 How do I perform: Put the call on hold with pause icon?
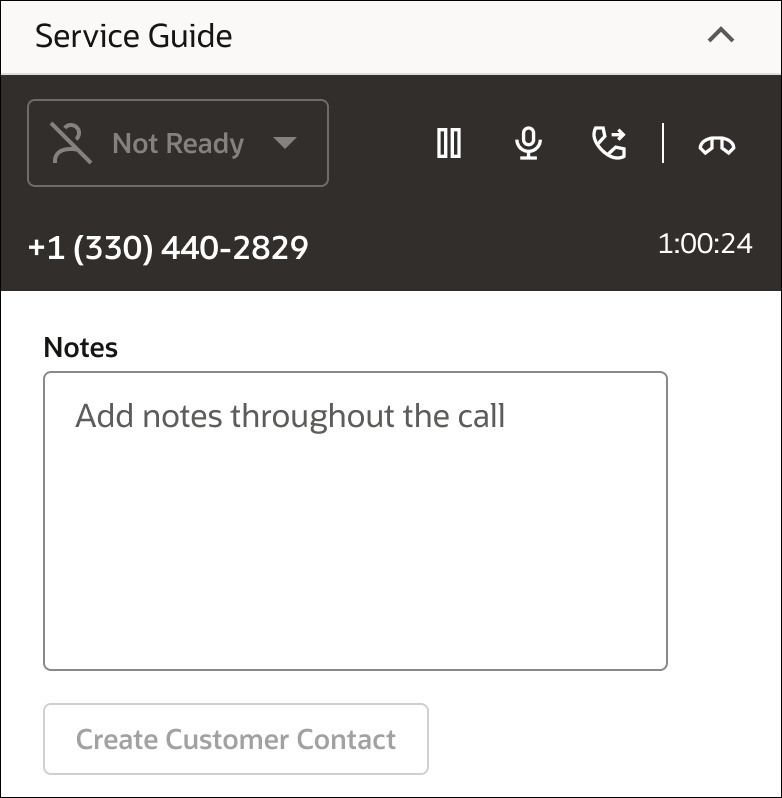449,143
